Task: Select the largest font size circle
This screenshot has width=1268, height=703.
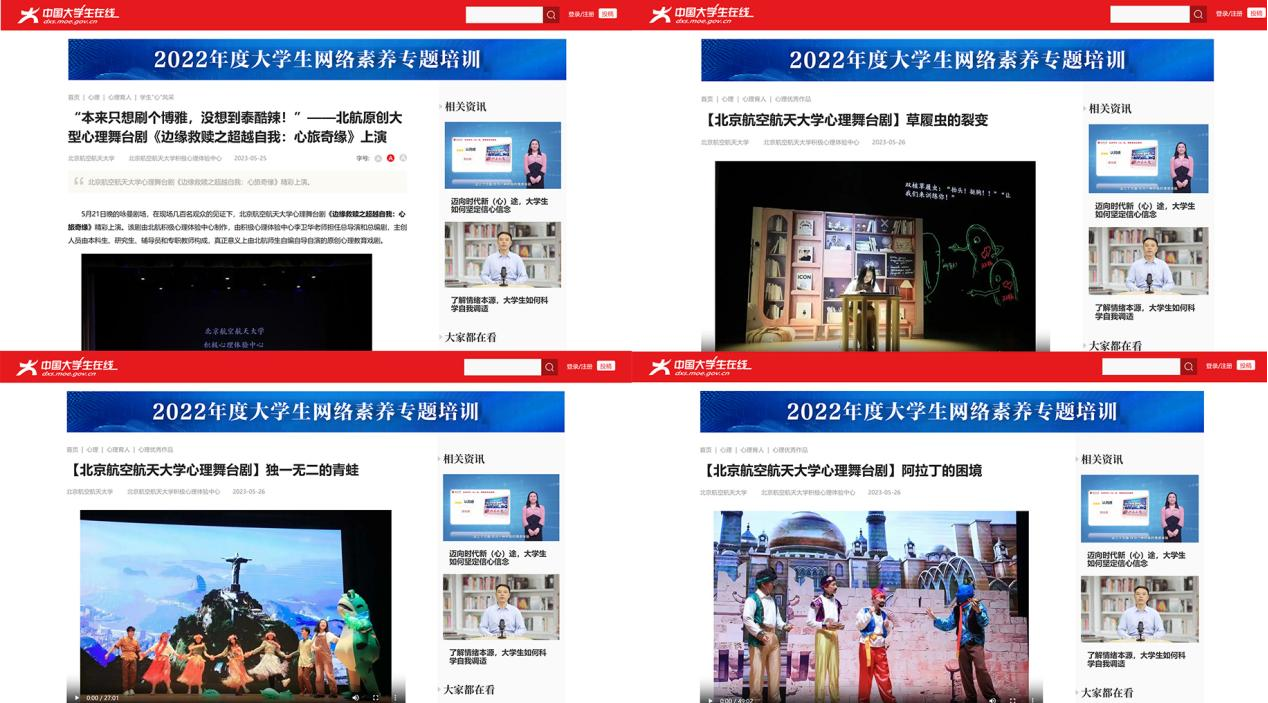Action: coord(403,158)
